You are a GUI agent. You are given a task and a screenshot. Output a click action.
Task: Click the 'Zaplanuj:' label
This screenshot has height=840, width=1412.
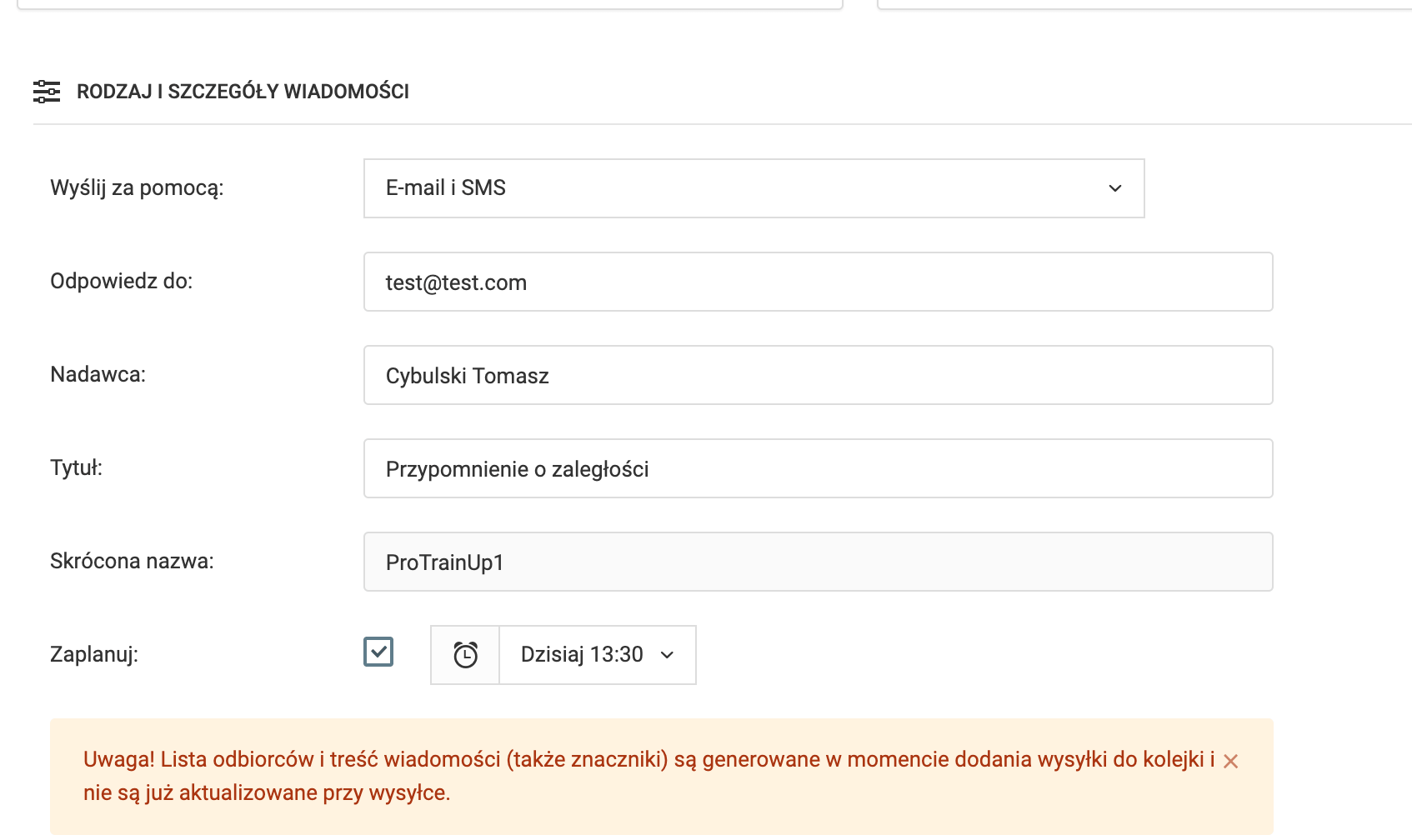tap(94, 654)
